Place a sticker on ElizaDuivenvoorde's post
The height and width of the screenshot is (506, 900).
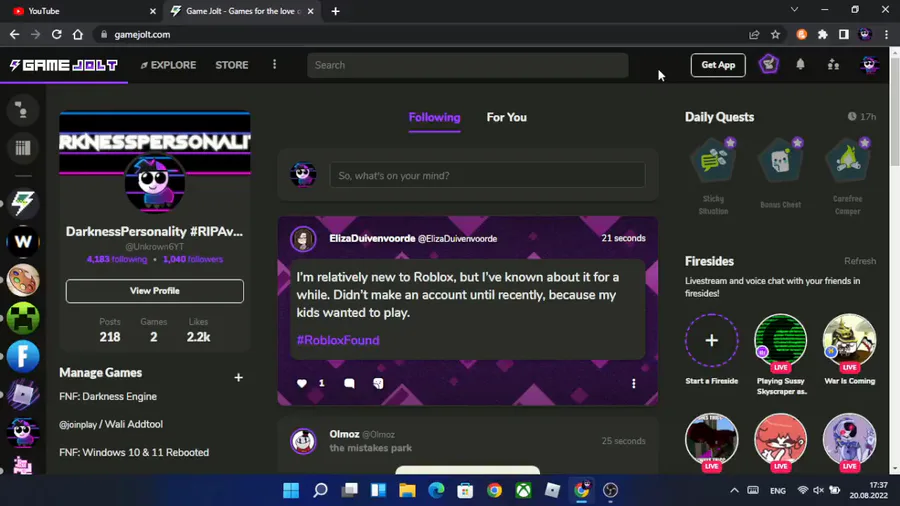[378, 383]
